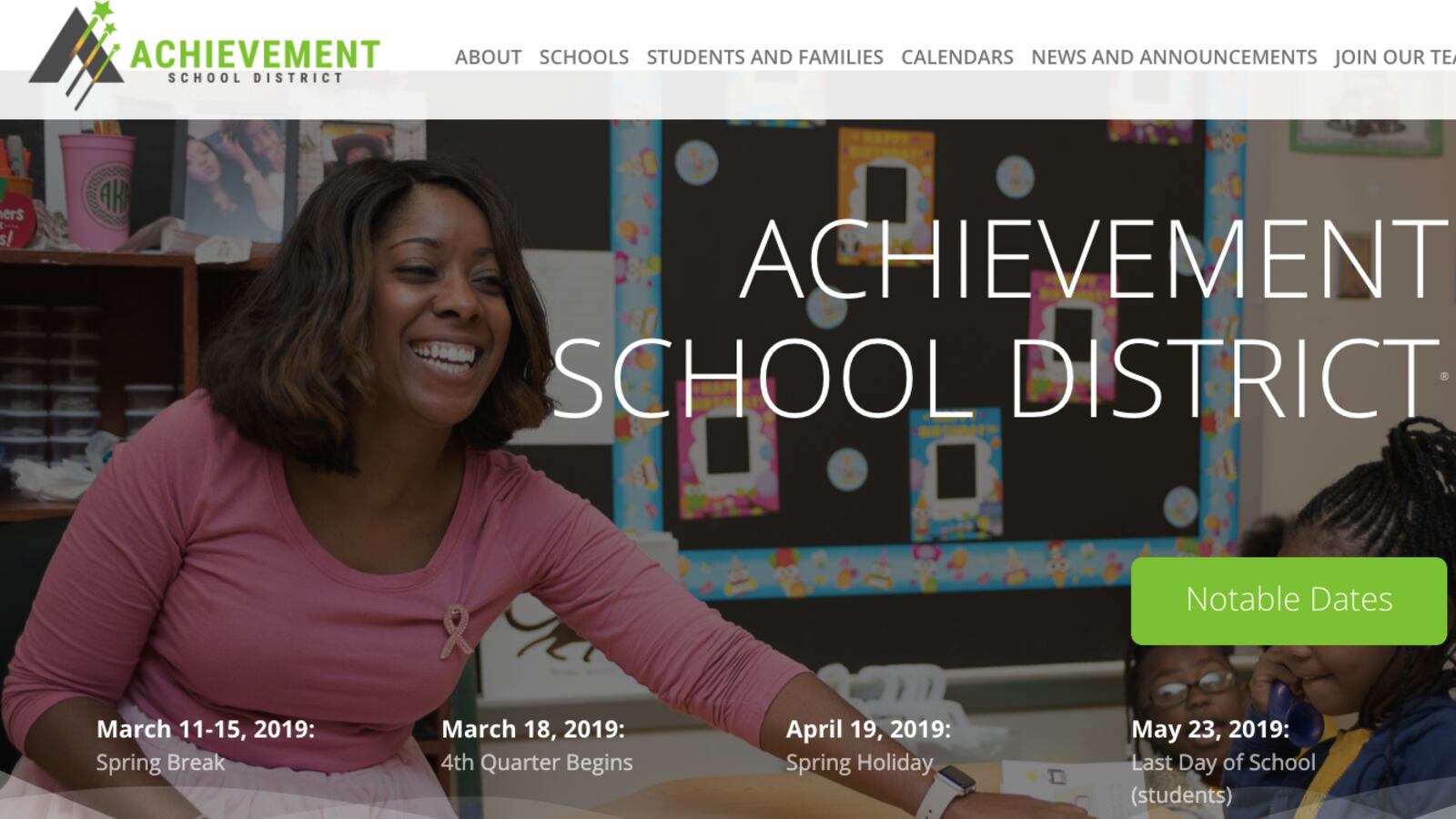Image resolution: width=1456 pixels, height=819 pixels.
Task: Select the May 23, 2019 date heading
Action: tap(1210, 729)
